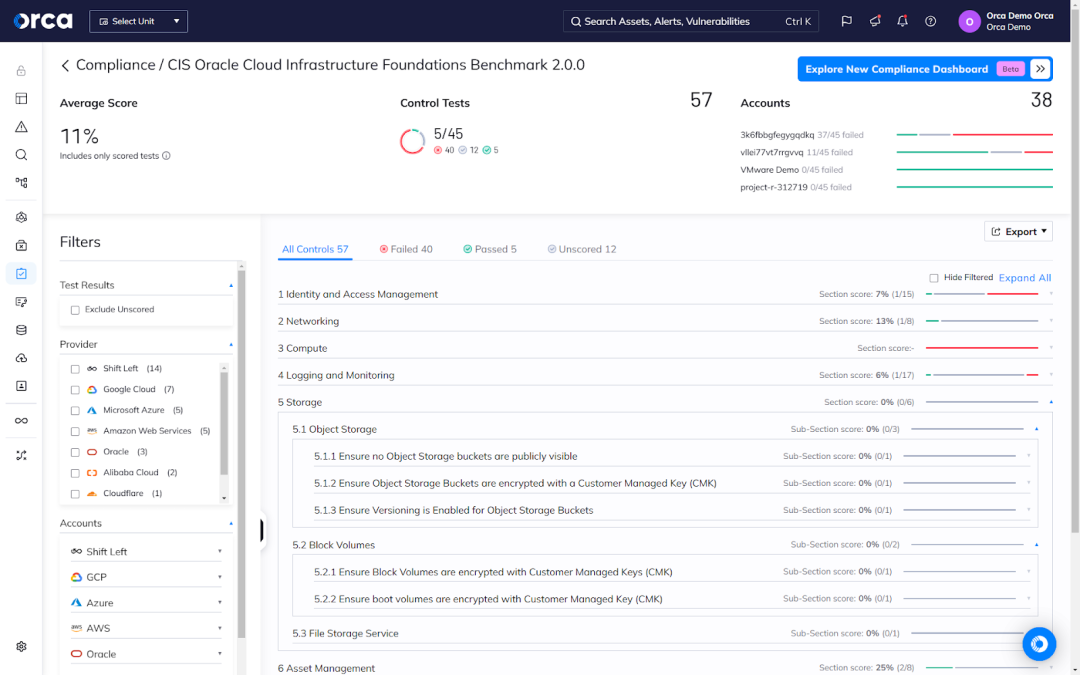
Task: Click the double chevron on dashboard banner
Action: pos(1041,69)
